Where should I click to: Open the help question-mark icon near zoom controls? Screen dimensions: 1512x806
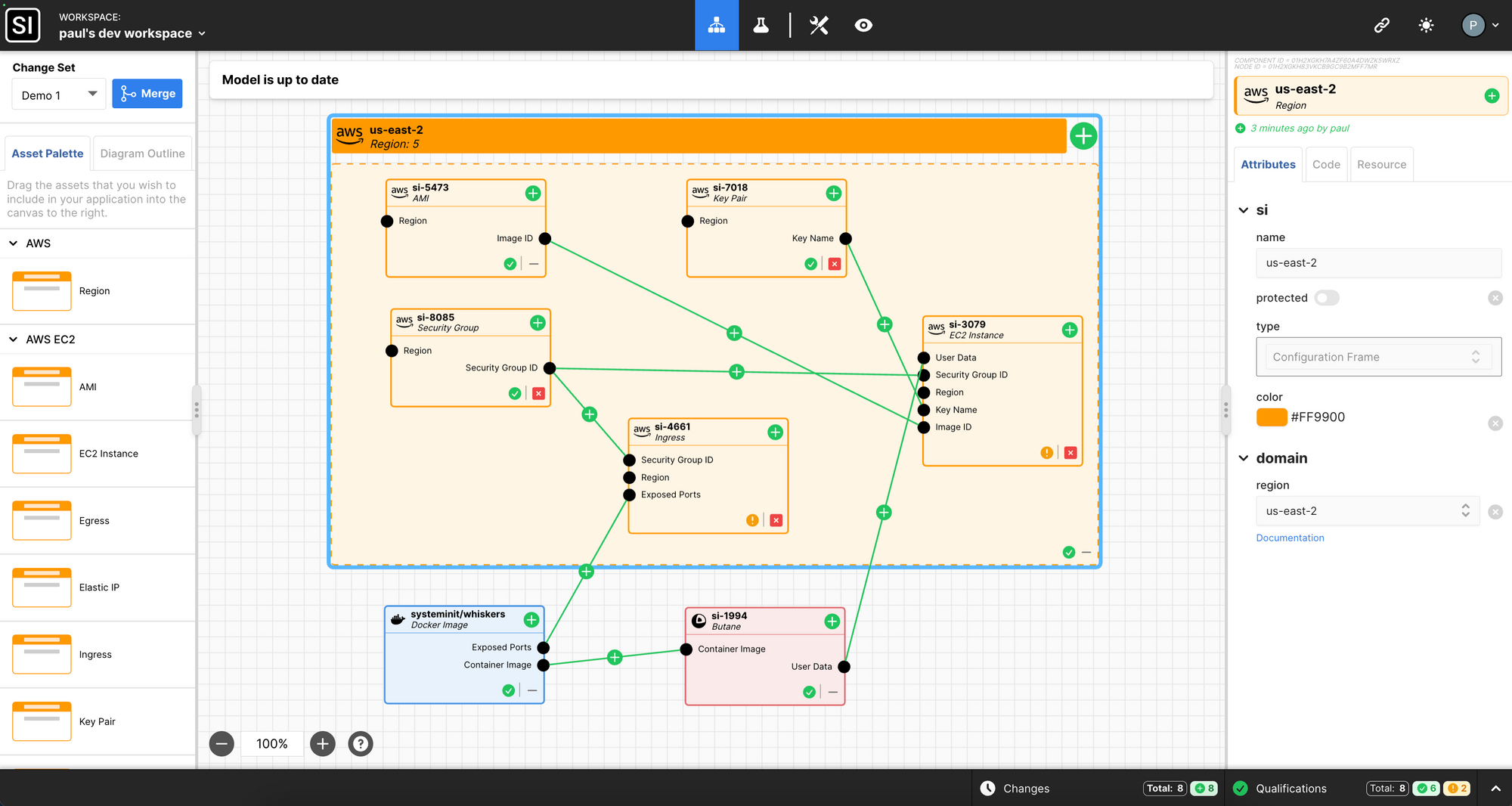(x=361, y=744)
